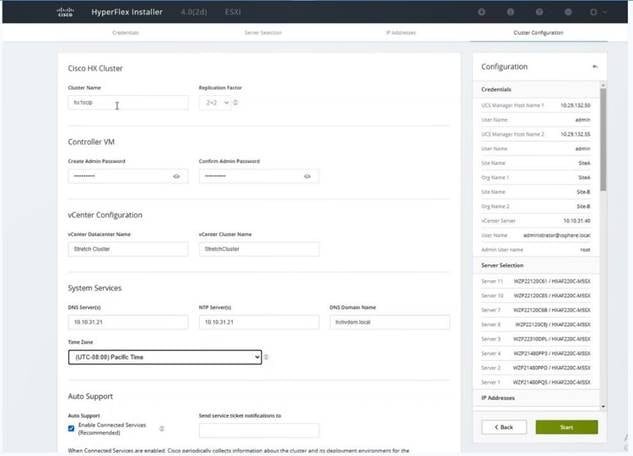Click the Server 10 summary row
Viewport: 633px width, 456px height.
536,296
